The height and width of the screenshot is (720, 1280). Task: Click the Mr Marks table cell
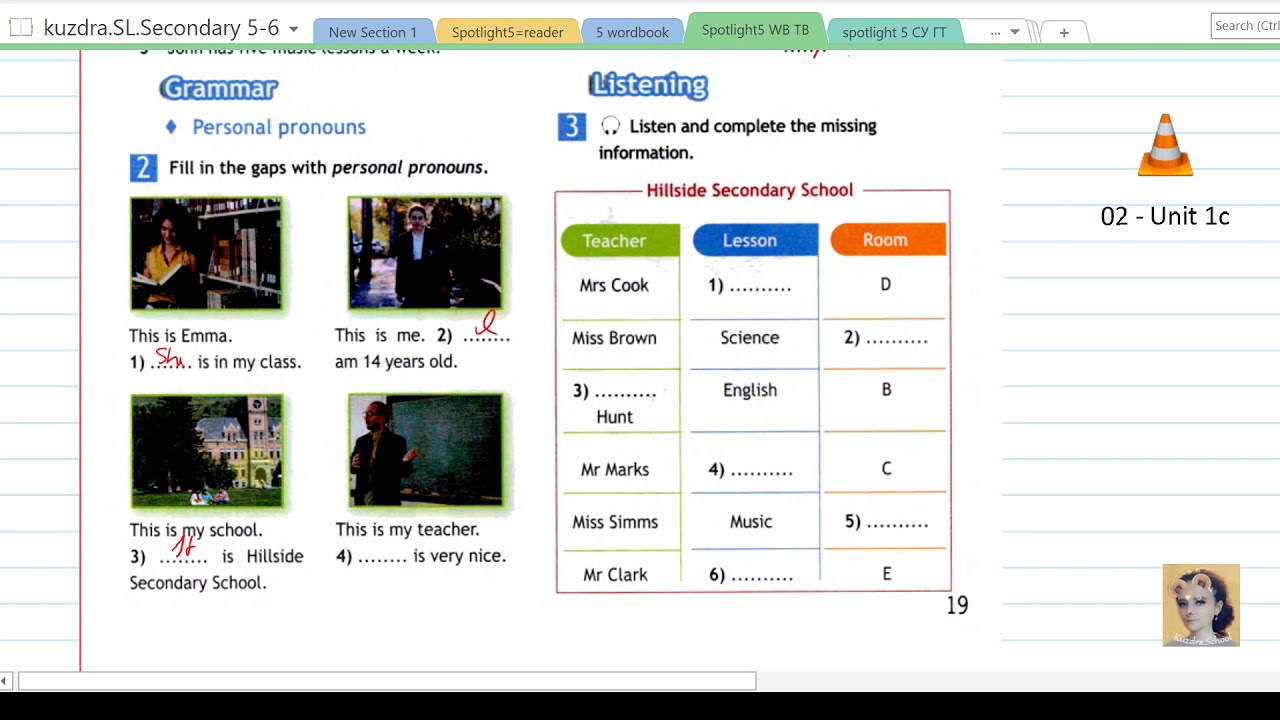point(615,469)
